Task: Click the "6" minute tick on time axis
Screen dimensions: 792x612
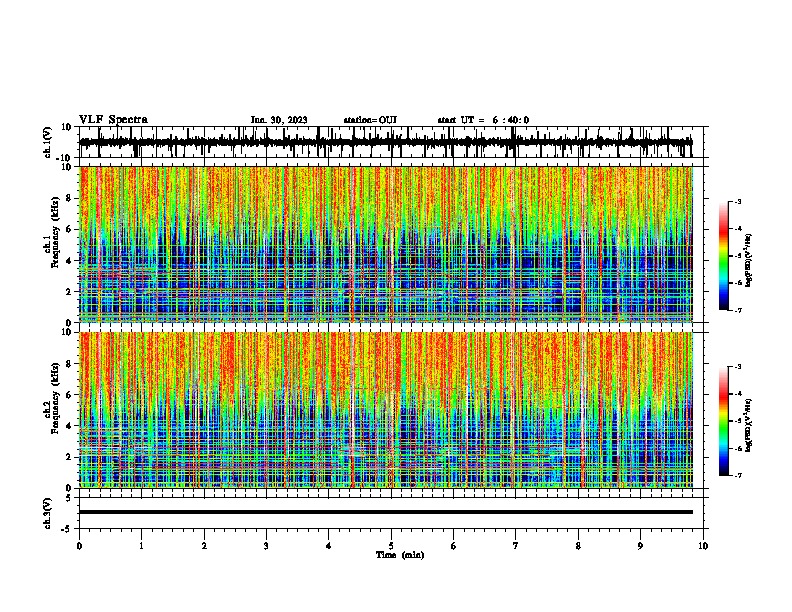Action: point(454,546)
